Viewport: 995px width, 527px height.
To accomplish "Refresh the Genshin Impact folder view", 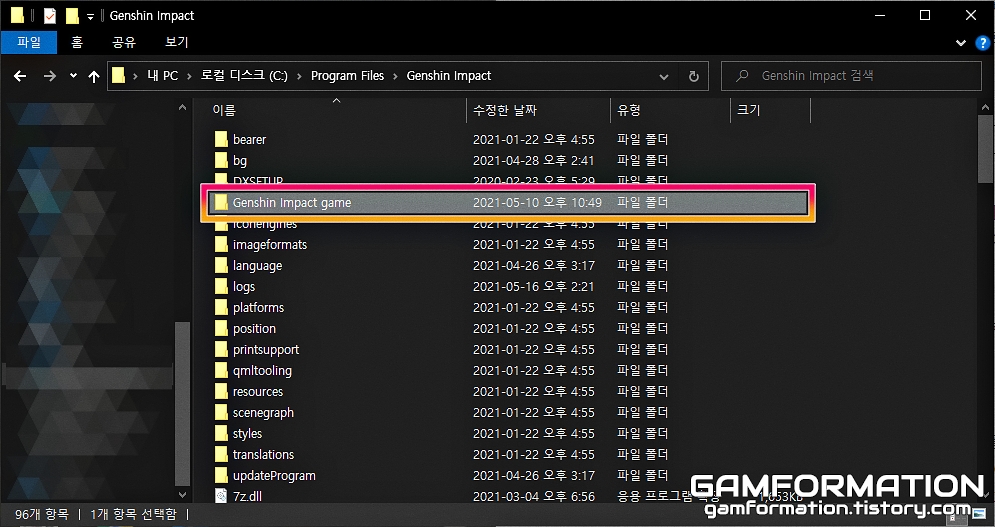I will point(694,76).
